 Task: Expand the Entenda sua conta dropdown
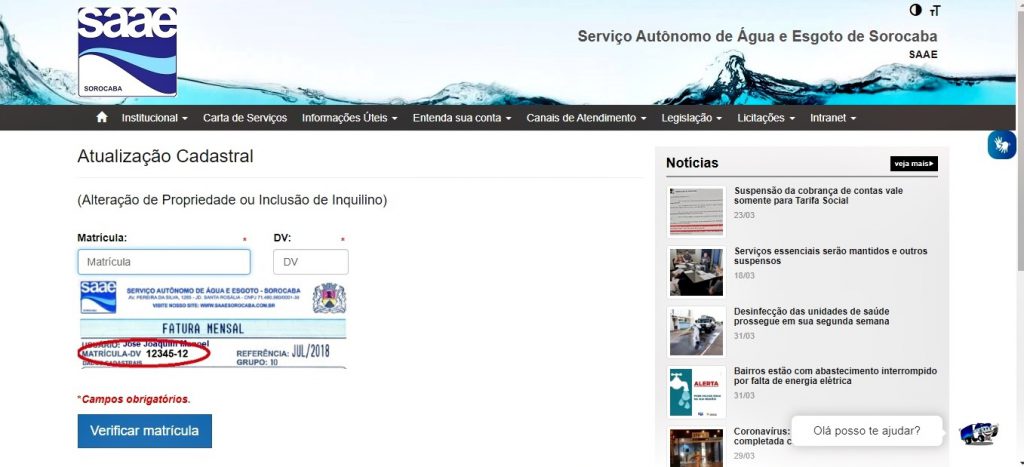pos(461,118)
